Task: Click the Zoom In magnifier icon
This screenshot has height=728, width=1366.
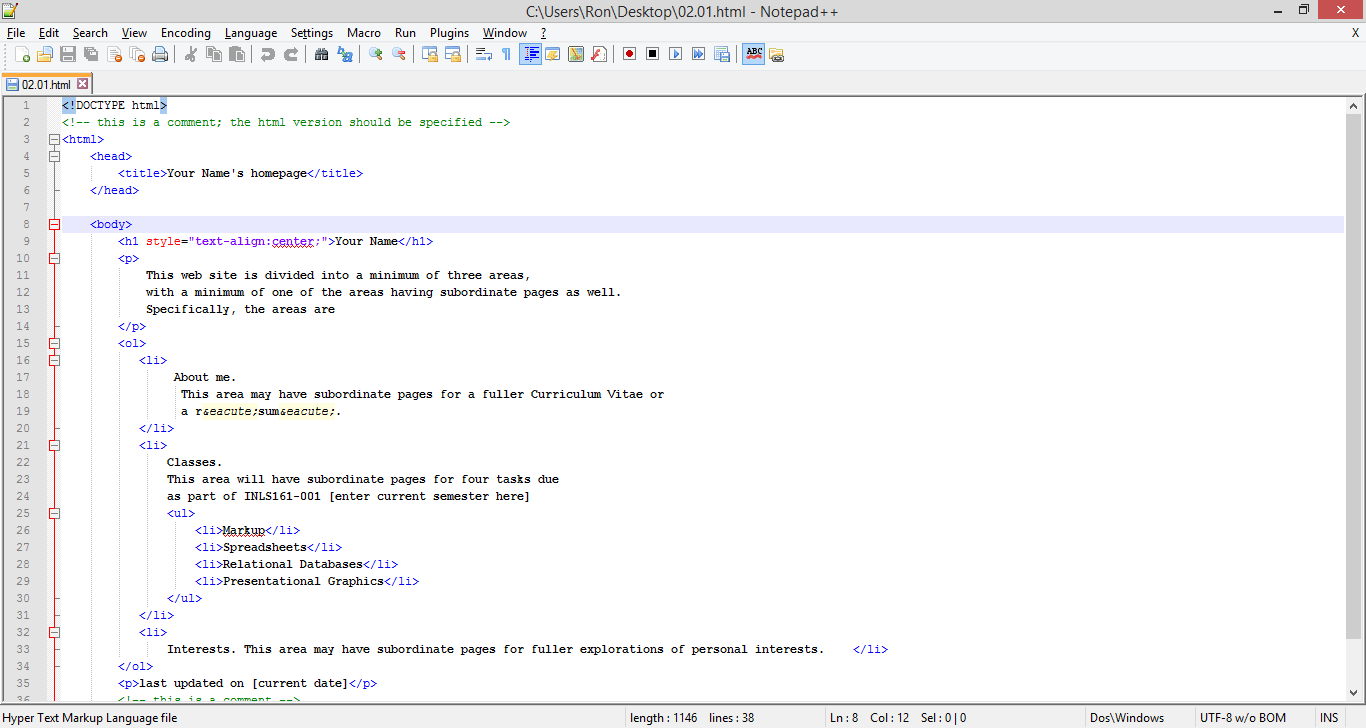Action: pos(376,54)
